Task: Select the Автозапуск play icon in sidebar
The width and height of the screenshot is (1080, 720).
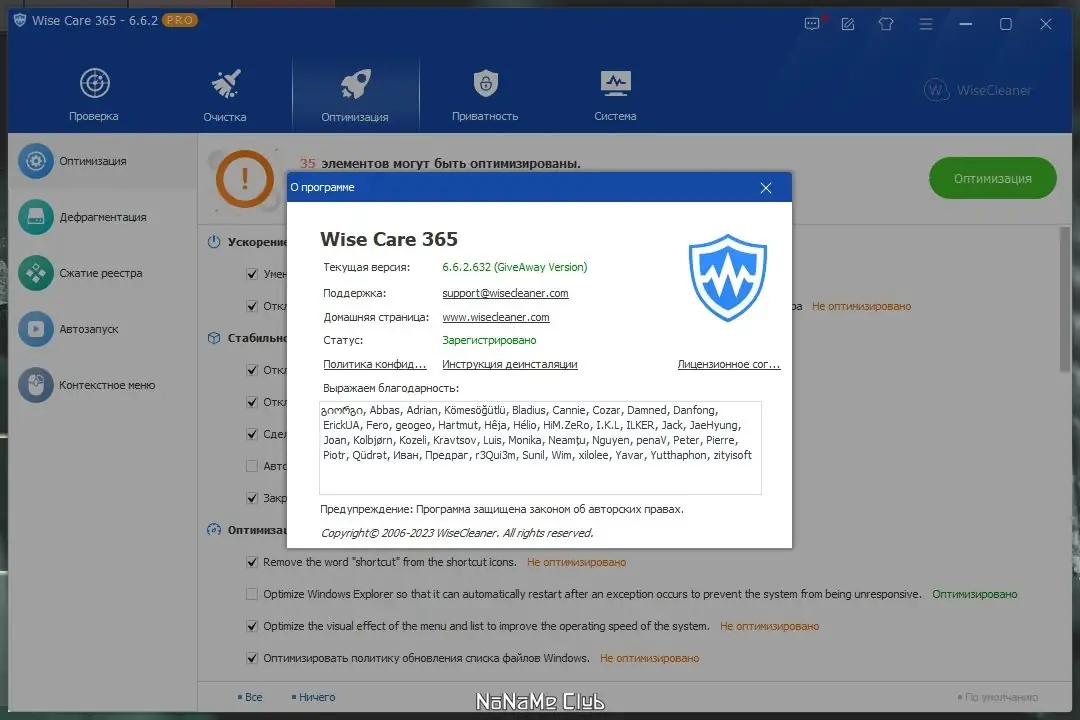Action: (x=36, y=329)
